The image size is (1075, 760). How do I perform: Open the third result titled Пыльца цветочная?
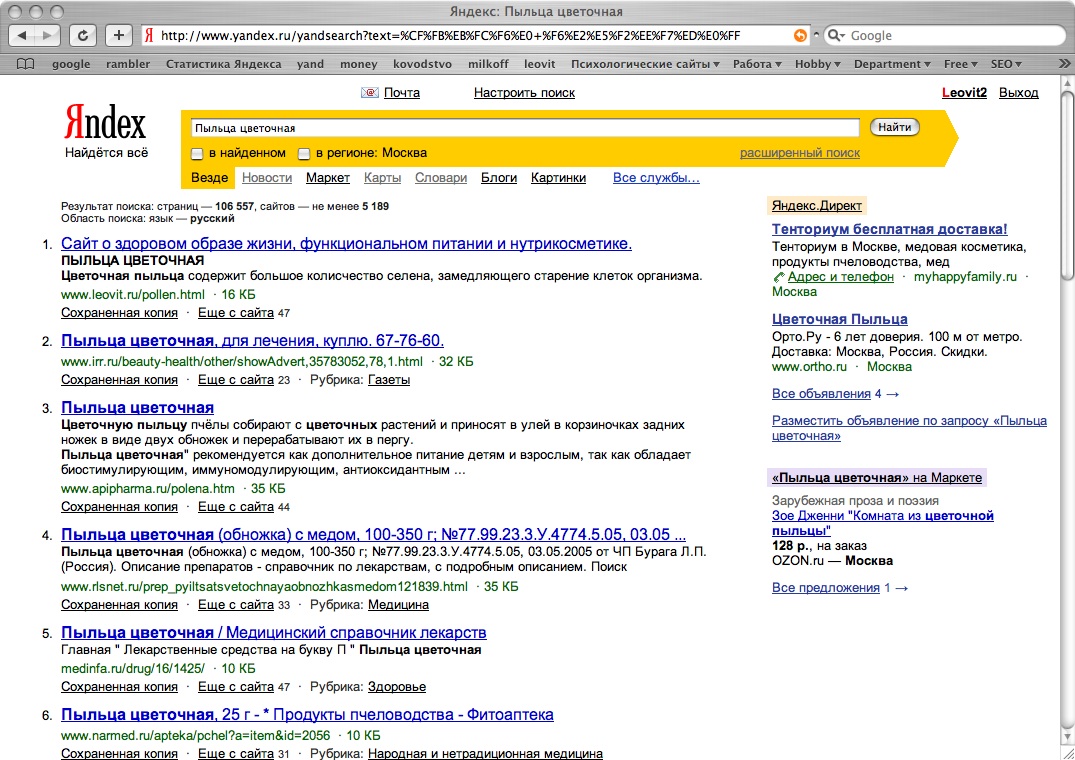click(x=137, y=408)
